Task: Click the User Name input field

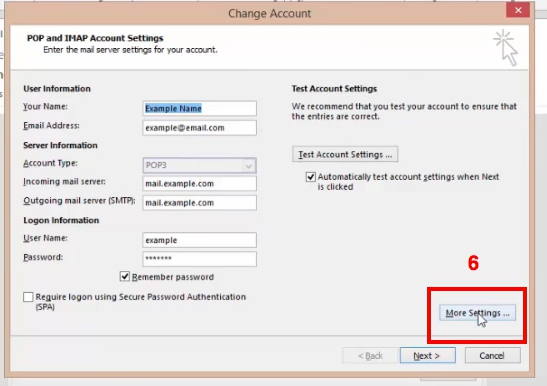Action: (x=200, y=240)
